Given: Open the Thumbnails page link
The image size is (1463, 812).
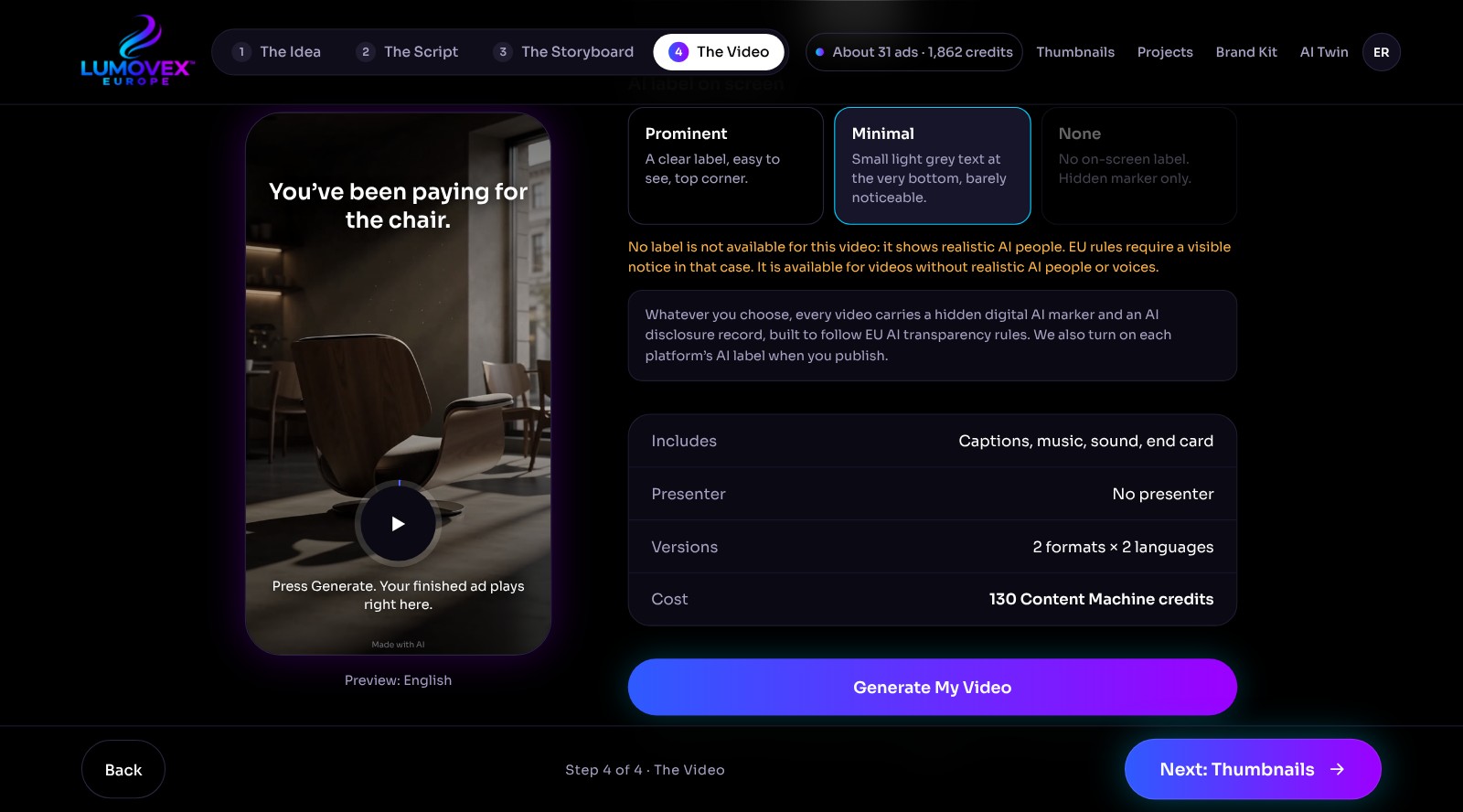Looking at the screenshot, I should pyautogui.click(x=1075, y=52).
